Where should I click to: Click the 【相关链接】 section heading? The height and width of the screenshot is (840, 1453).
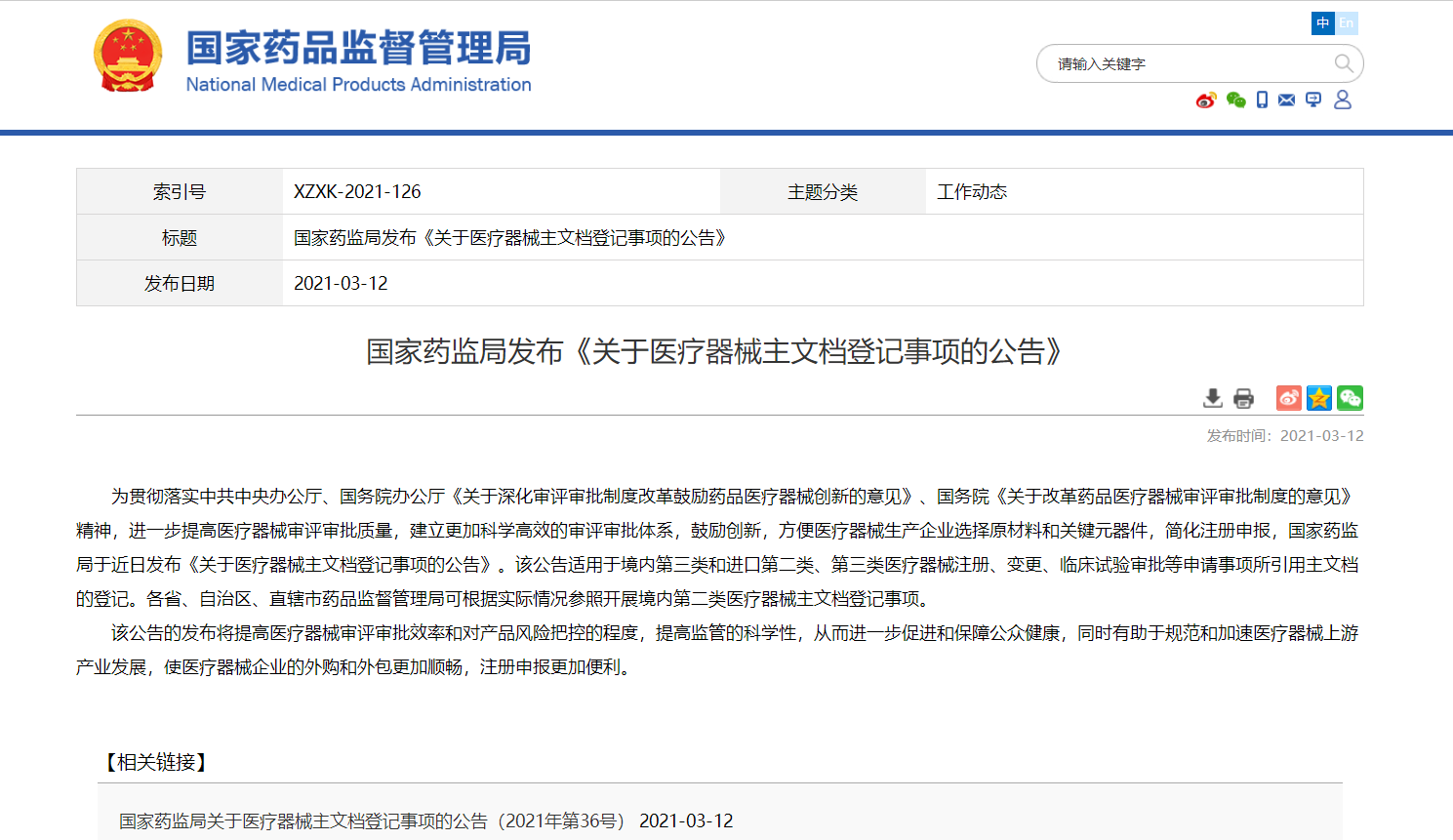(x=156, y=762)
